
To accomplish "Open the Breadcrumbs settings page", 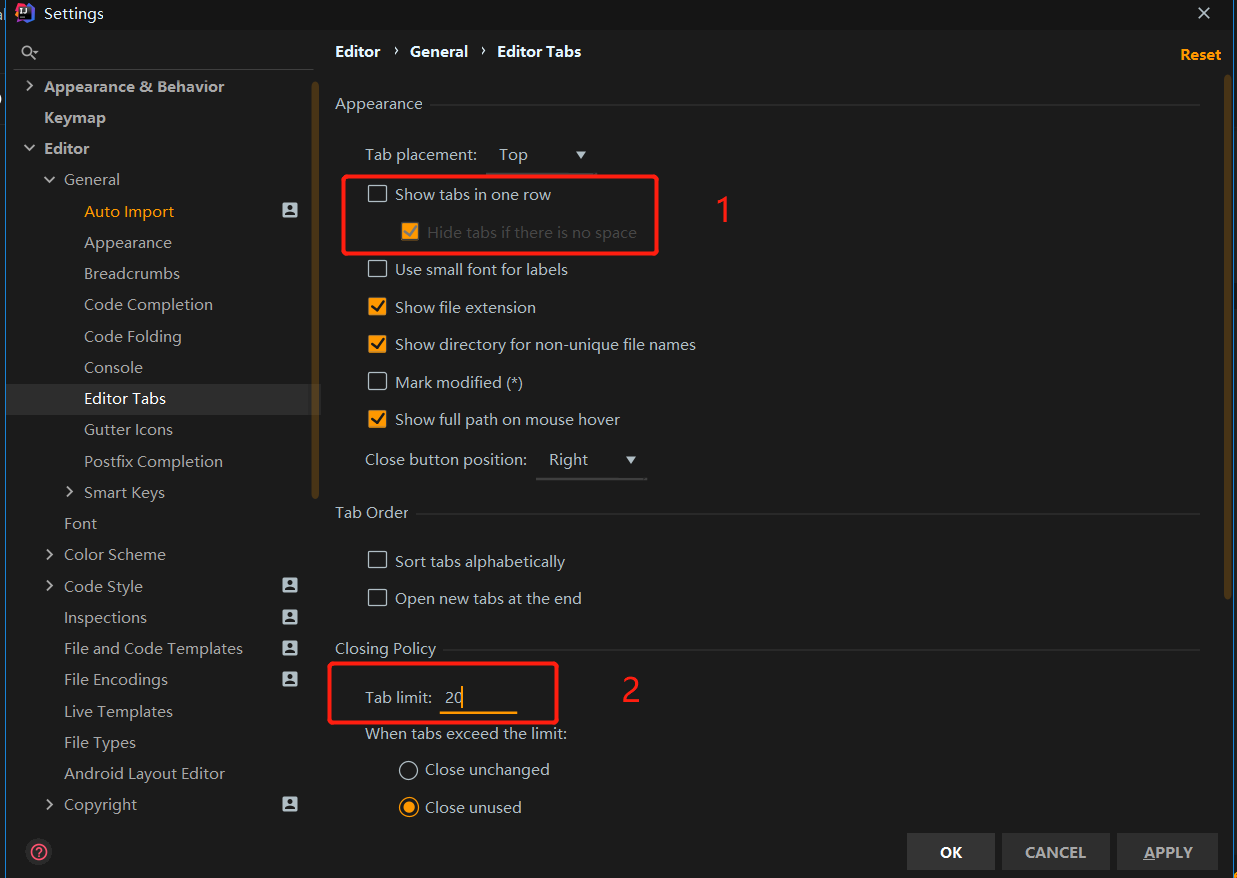I will click(132, 273).
